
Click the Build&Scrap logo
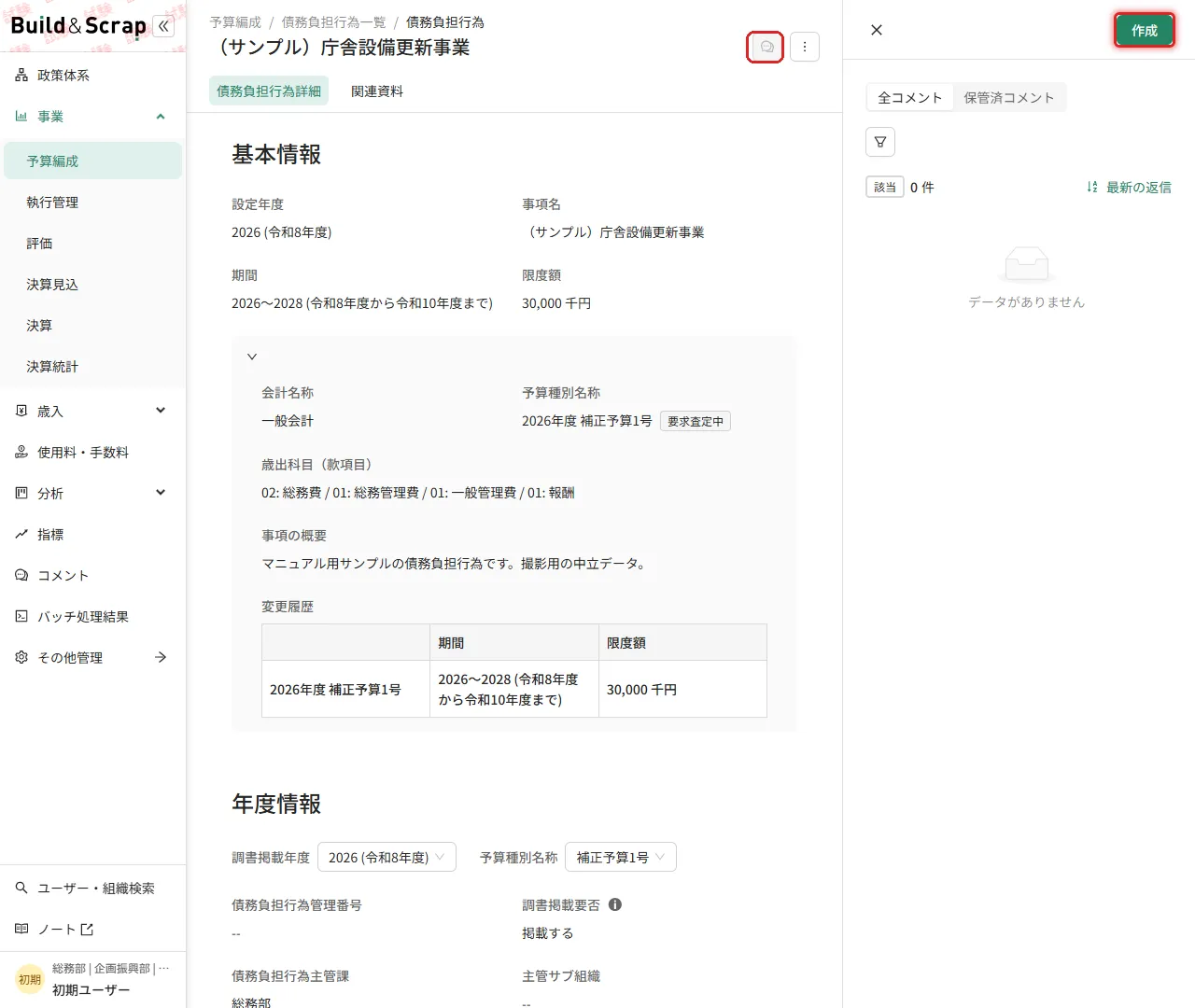(x=78, y=26)
